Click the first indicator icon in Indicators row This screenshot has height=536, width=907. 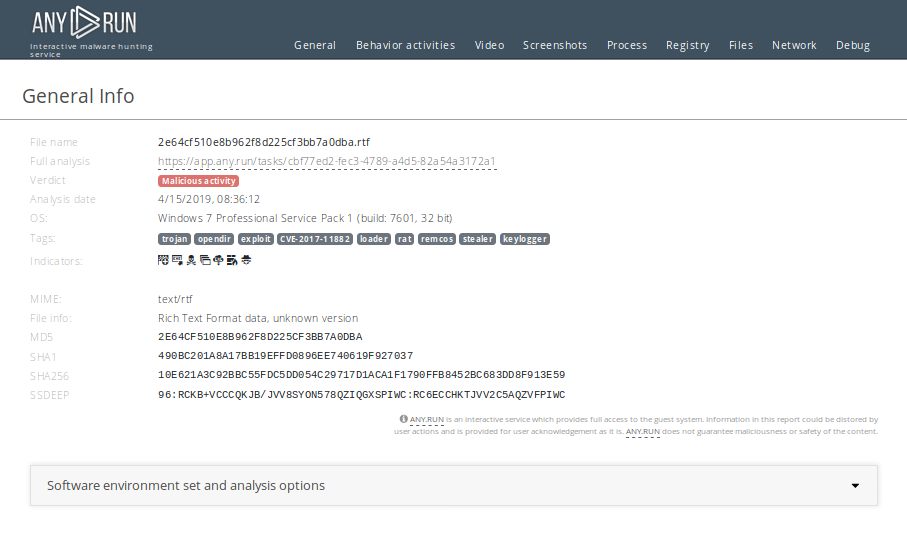[164, 260]
